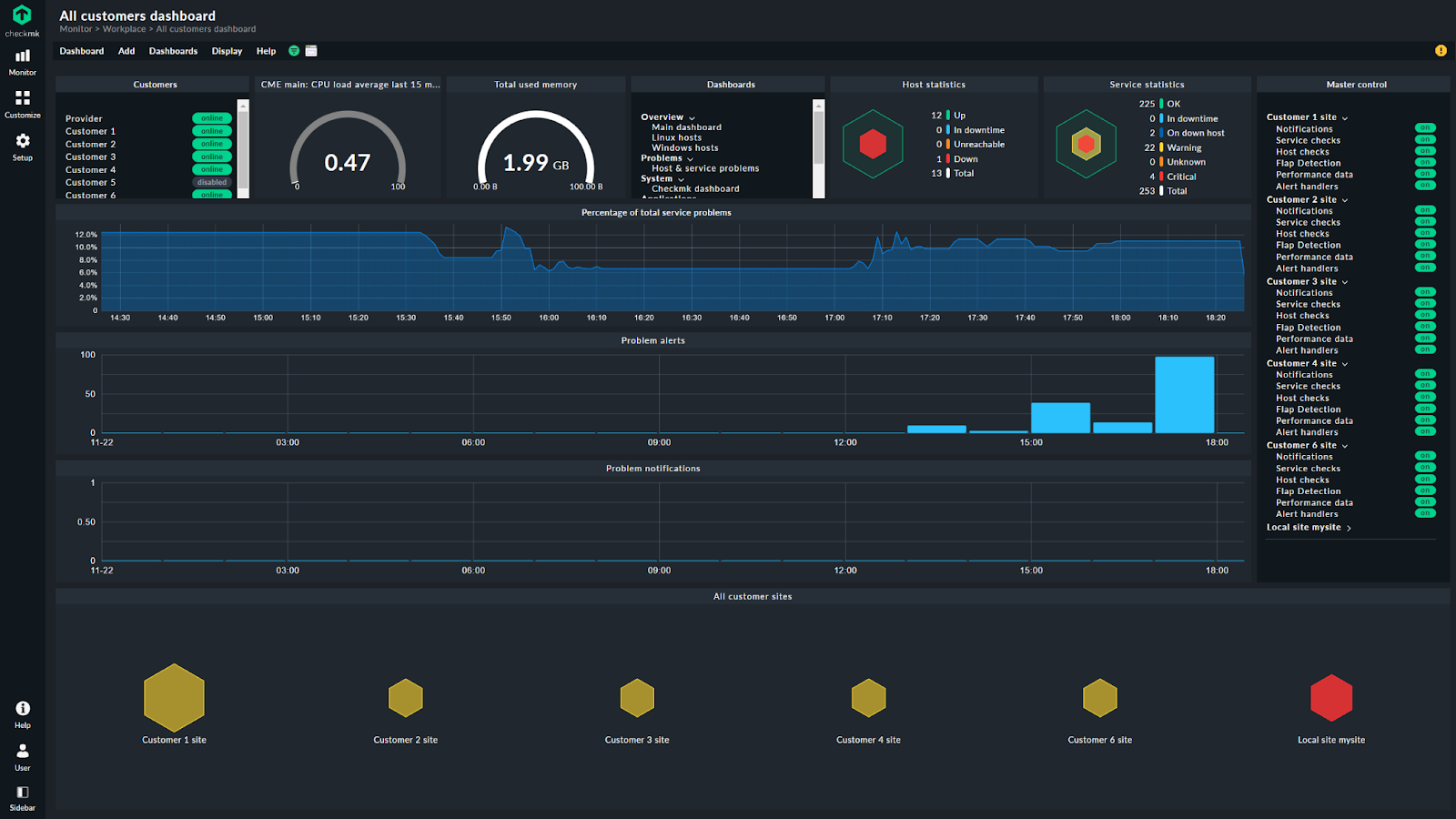Viewport: 1456px width, 819px height.
Task: Open the Linux hosts dashboard link
Action: click(676, 137)
